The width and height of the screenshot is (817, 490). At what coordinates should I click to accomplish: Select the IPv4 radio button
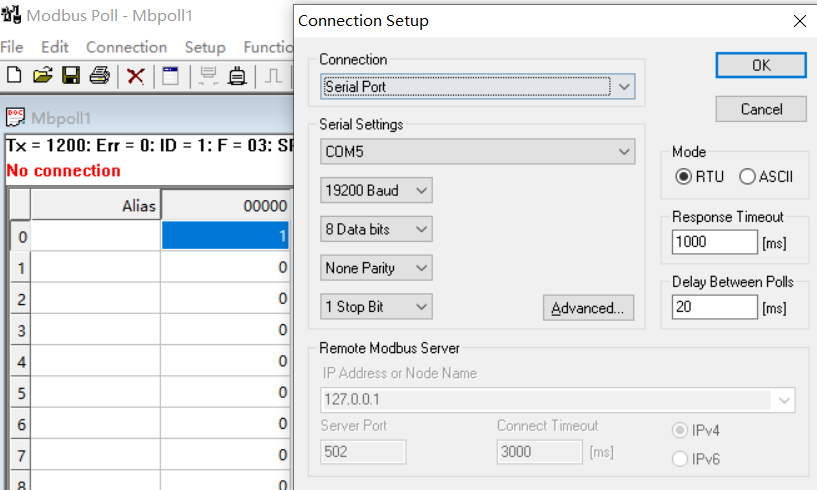(680, 430)
